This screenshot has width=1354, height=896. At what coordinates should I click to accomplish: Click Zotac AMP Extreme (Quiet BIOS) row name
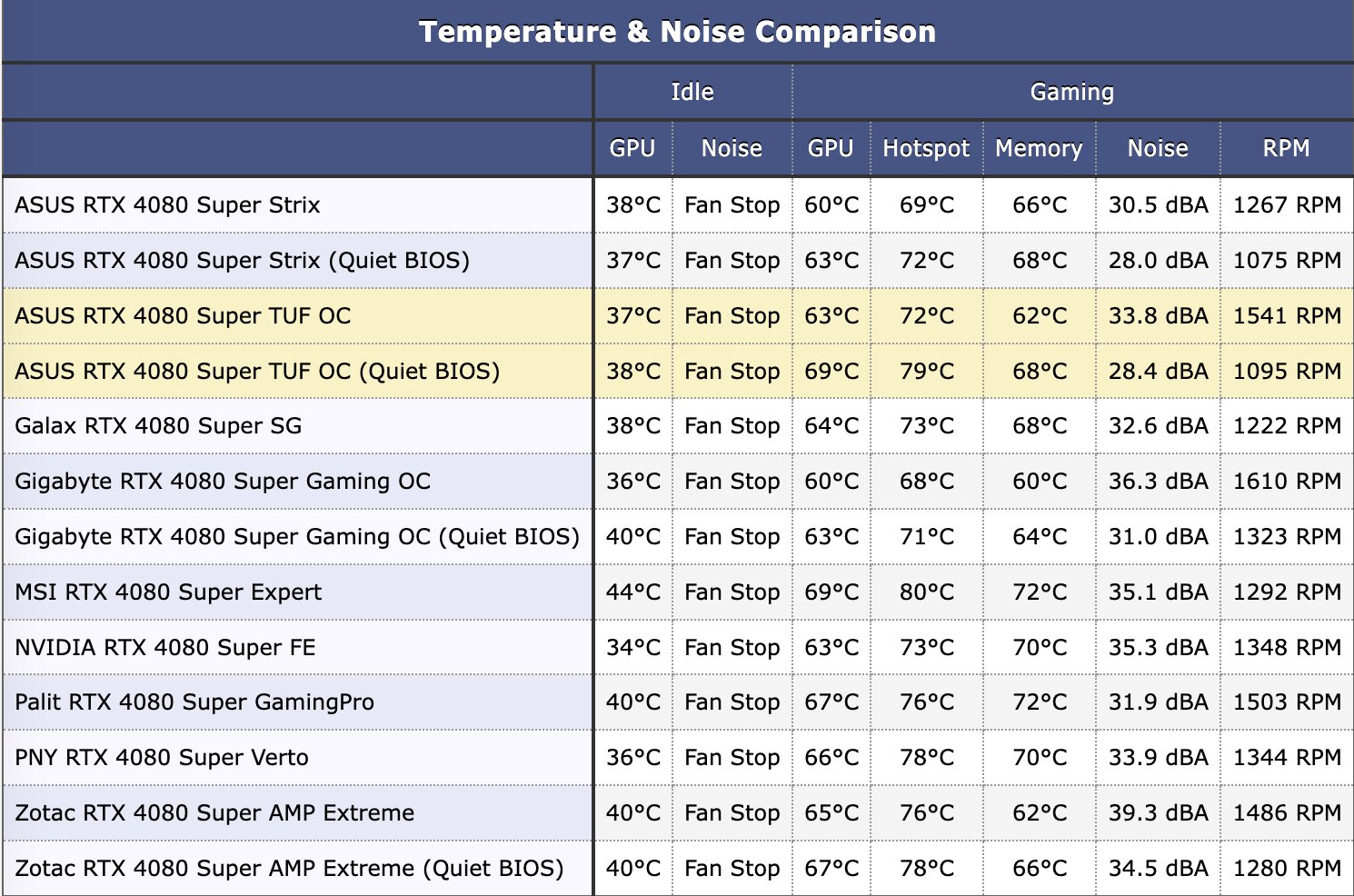pos(289,868)
